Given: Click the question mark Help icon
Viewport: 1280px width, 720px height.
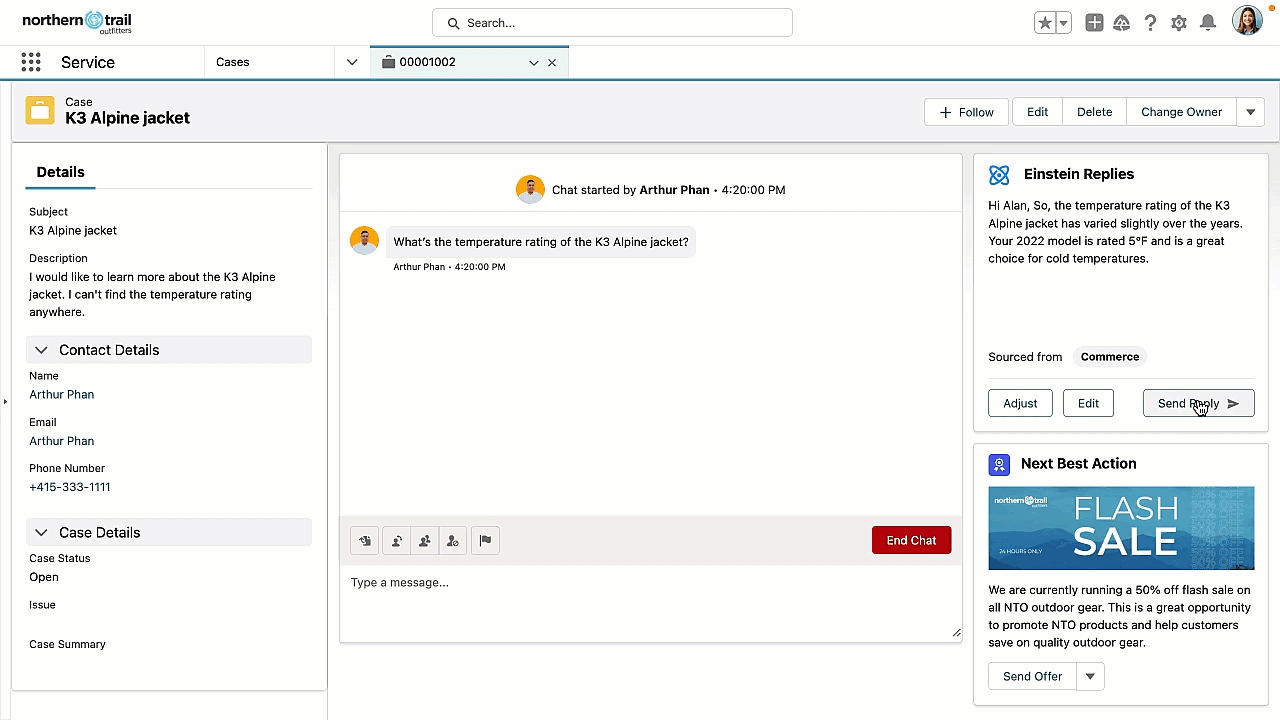Looking at the screenshot, I should [x=1151, y=23].
